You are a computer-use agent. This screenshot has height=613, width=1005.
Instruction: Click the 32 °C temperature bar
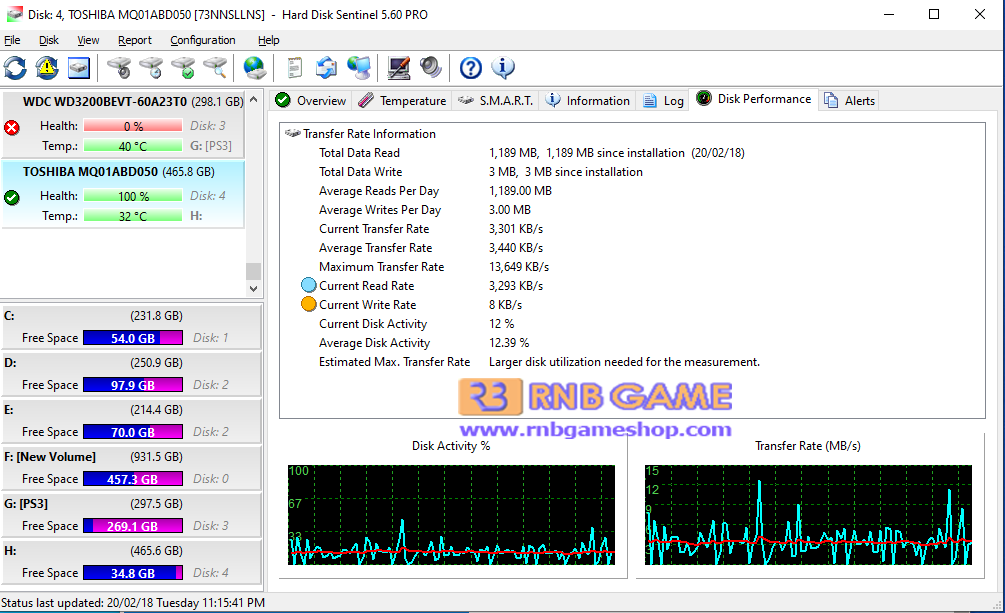pyautogui.click(x=133, y=216)
